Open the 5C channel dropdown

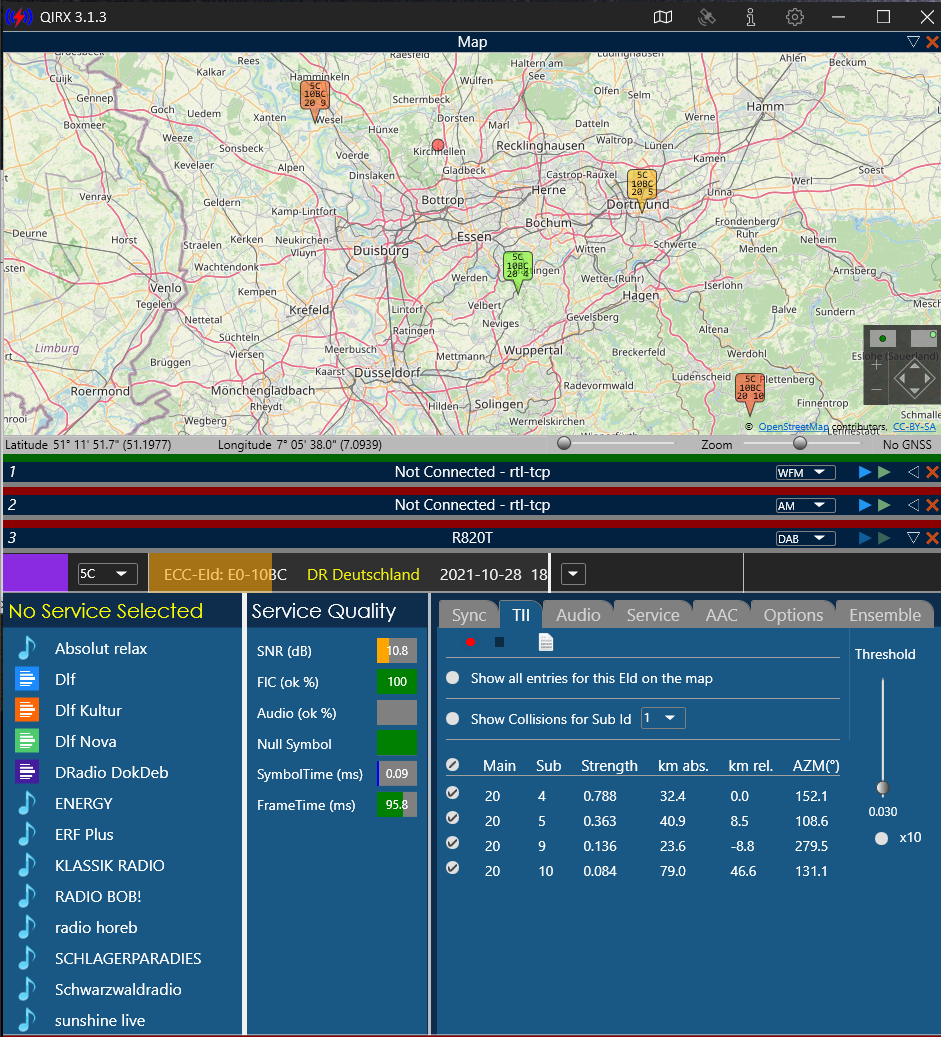(108, 574)
